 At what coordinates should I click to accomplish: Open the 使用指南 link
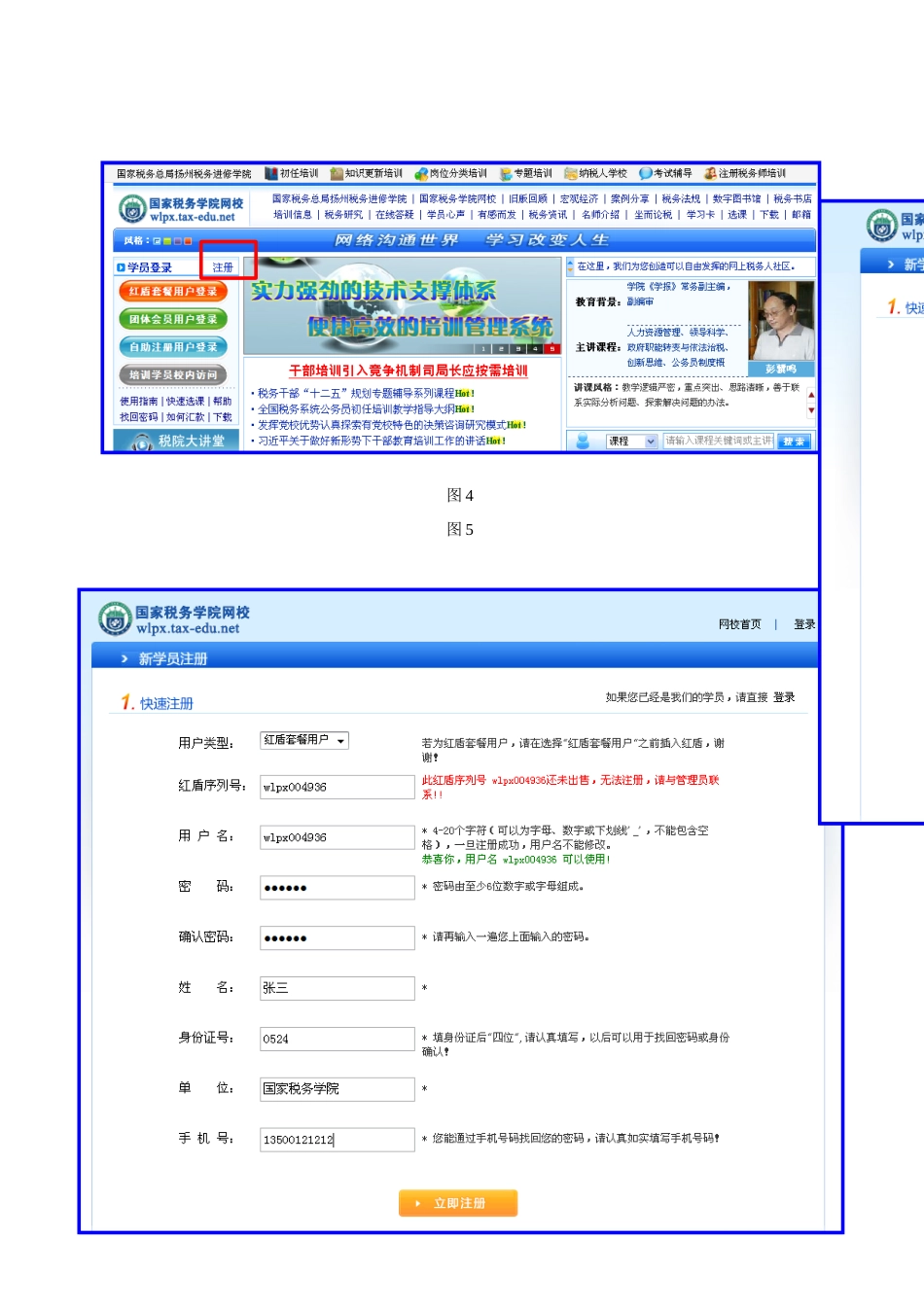pyautogui.click(x=138, y=401)
